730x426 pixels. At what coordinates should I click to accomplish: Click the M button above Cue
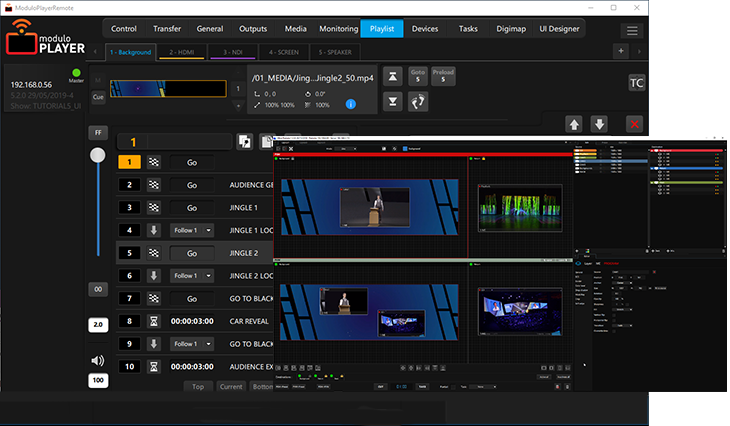pos(98,80)
